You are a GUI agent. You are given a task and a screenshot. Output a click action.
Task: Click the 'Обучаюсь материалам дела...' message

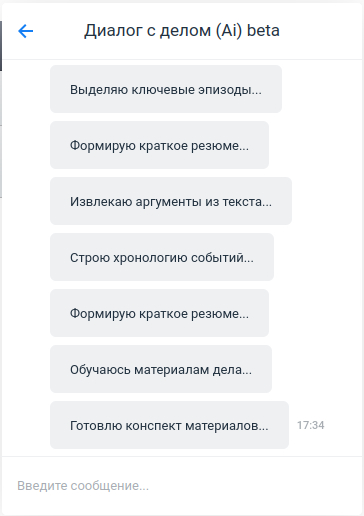(x=161, y=369)
